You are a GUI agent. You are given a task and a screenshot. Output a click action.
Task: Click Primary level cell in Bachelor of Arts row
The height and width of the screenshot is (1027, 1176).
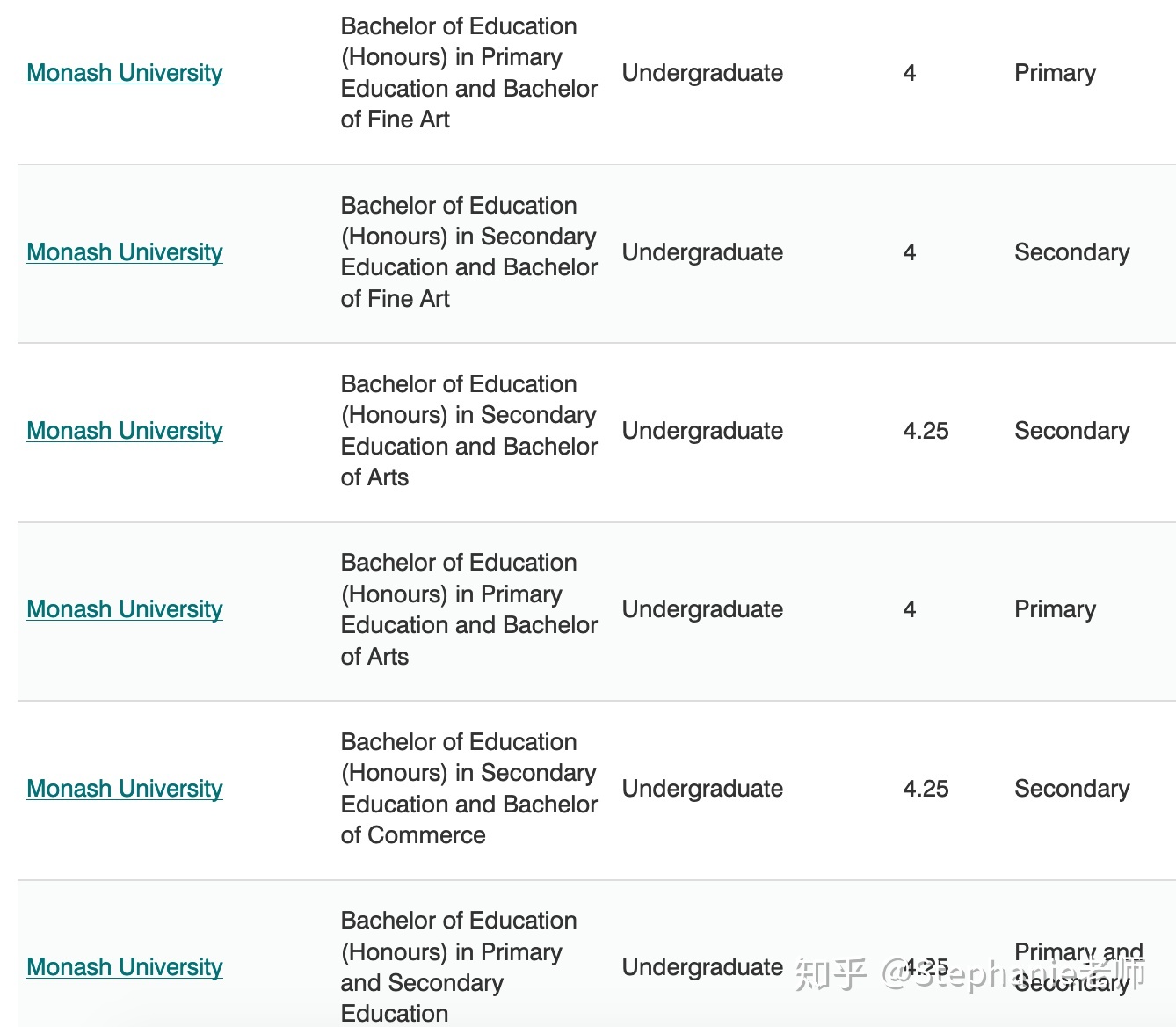(1055, 609)
